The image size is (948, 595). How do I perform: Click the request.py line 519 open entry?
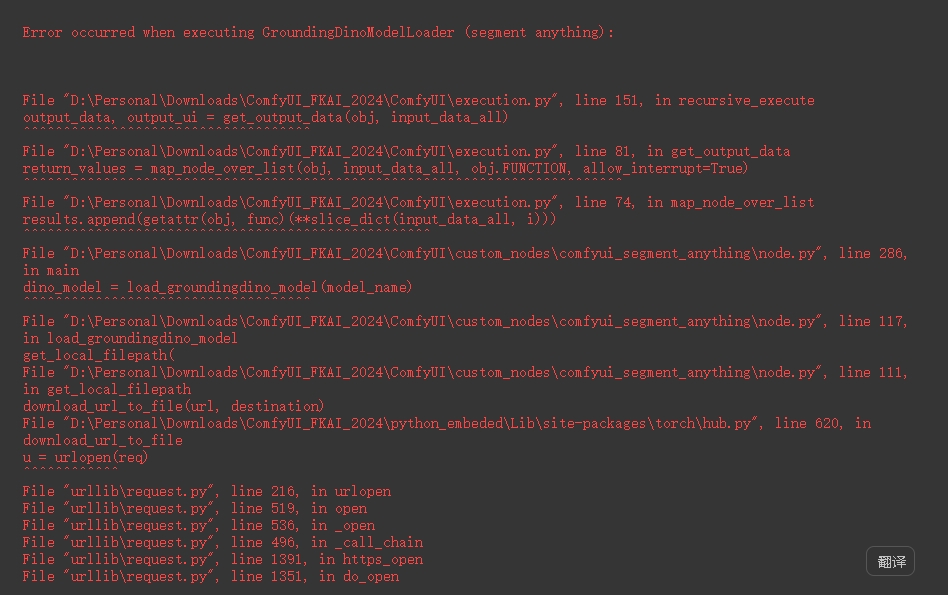(x=194, y=508)
